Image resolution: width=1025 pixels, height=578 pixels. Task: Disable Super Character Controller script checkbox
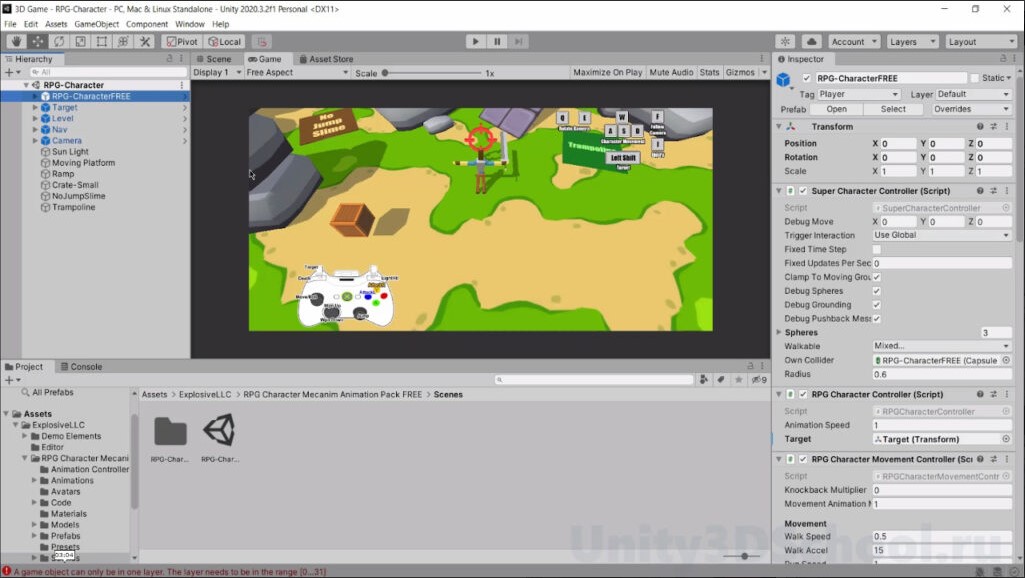(803, 191)
